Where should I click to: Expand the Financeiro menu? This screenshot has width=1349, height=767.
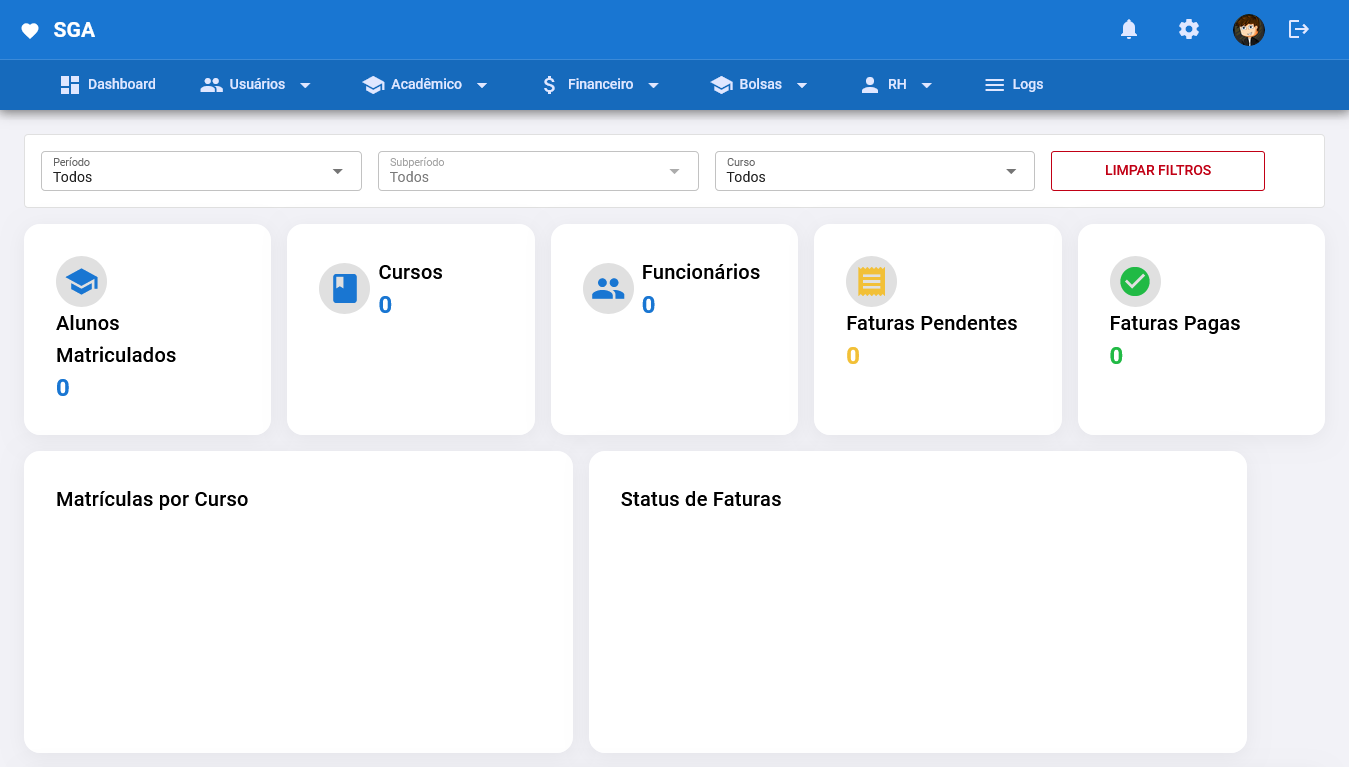600,85
